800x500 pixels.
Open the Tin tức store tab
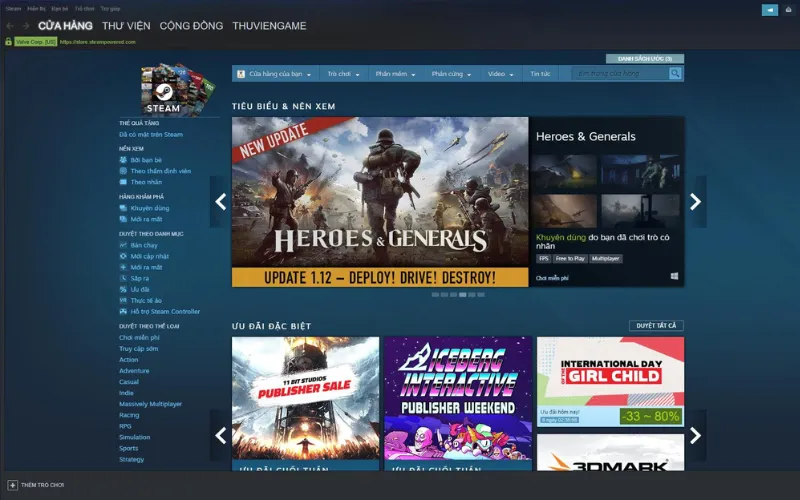click(540, 74)
